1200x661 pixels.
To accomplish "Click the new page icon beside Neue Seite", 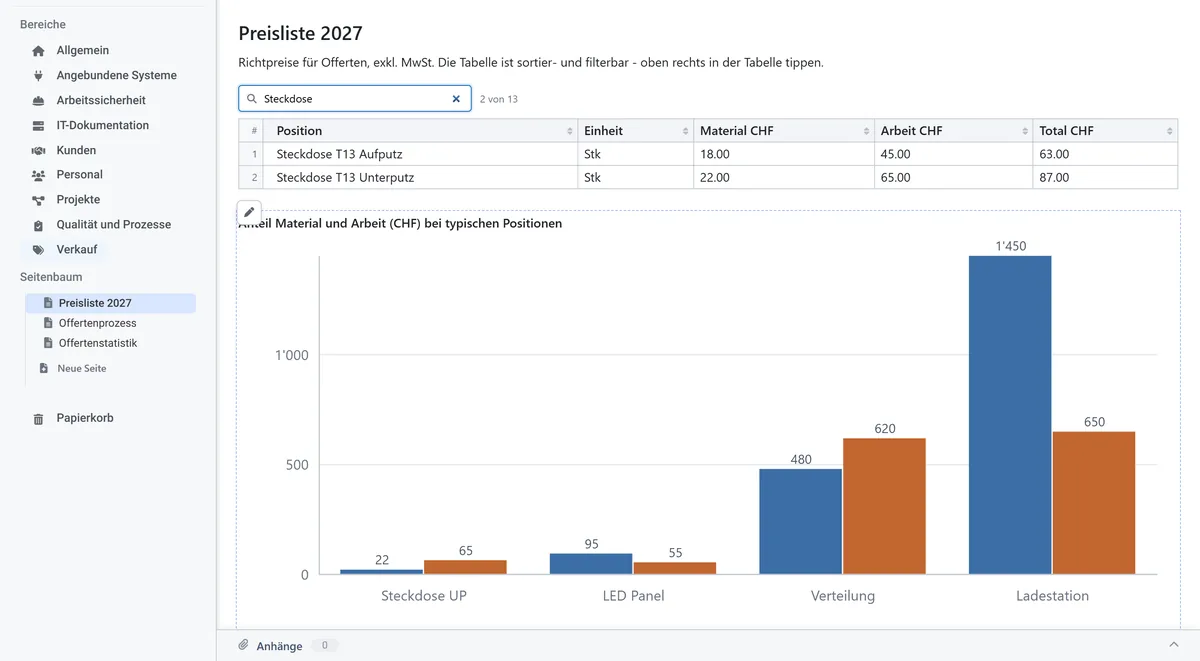I will tap(43, 368).
